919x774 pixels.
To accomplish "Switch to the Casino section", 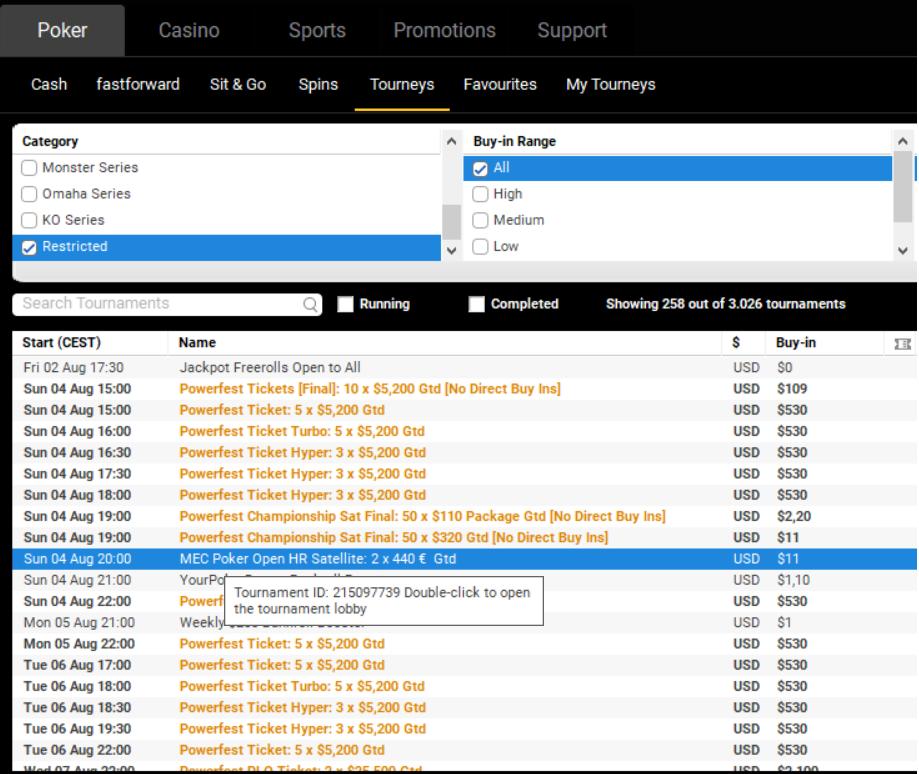I will pyautogui.click(x=189, y=30).
